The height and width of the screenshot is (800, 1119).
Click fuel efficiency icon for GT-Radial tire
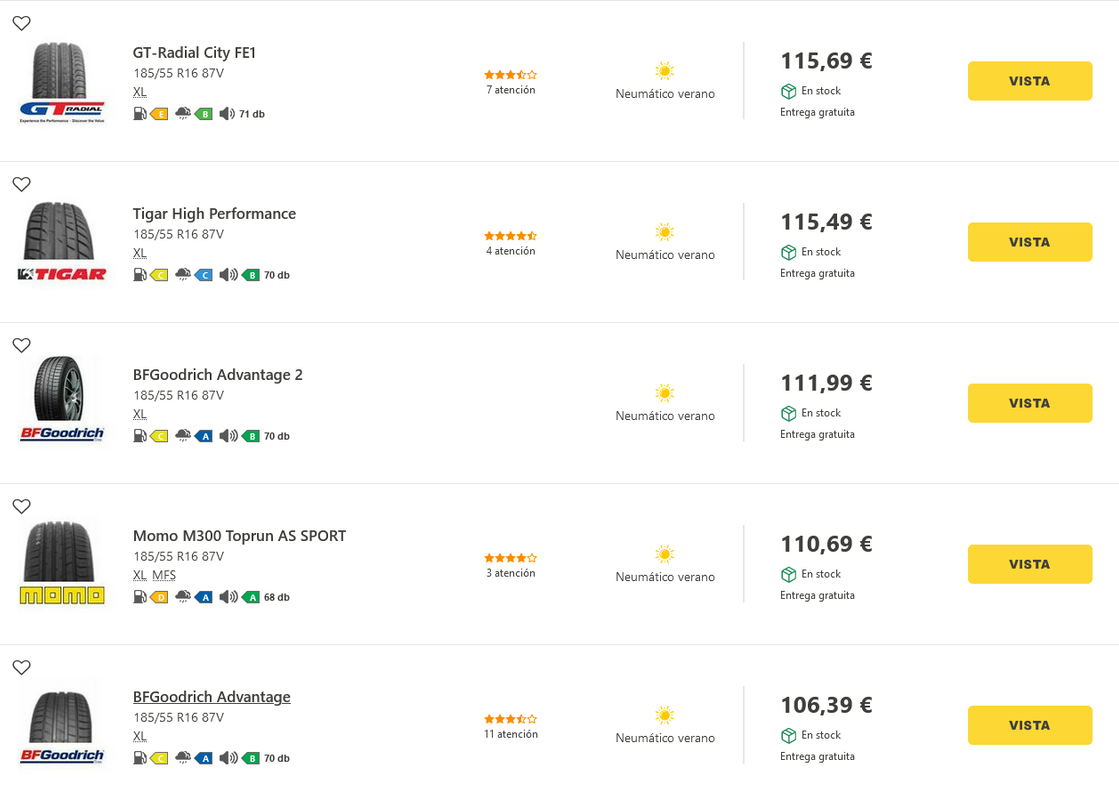click(x=140, y=113)
